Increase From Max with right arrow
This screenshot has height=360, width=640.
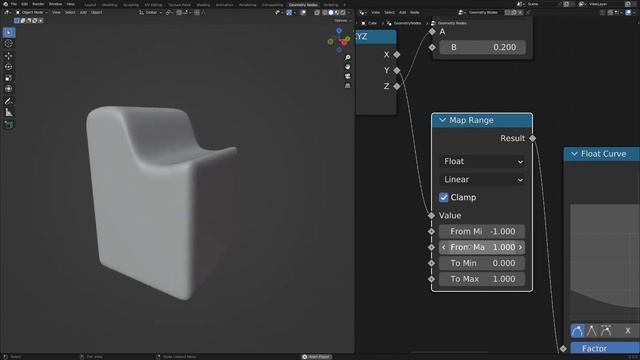click(x=520, y=247)
